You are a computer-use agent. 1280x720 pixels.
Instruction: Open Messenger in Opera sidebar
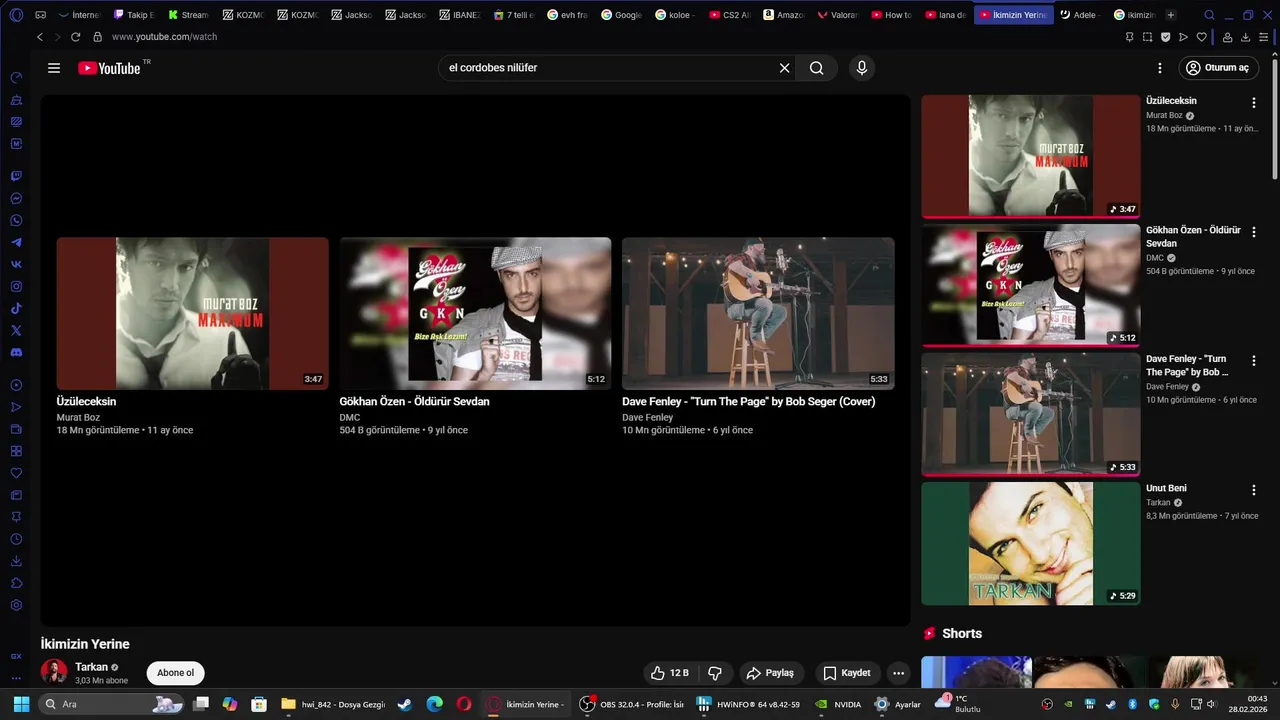(x=16, y=198)
